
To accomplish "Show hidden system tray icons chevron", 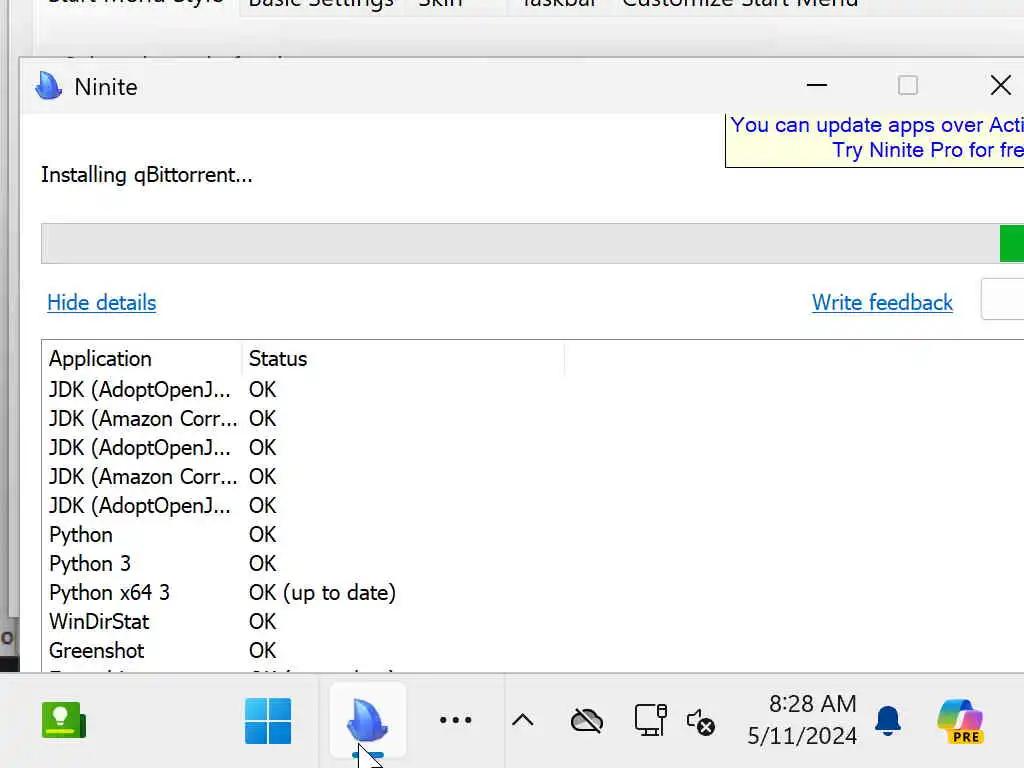I will click(522, 720).
